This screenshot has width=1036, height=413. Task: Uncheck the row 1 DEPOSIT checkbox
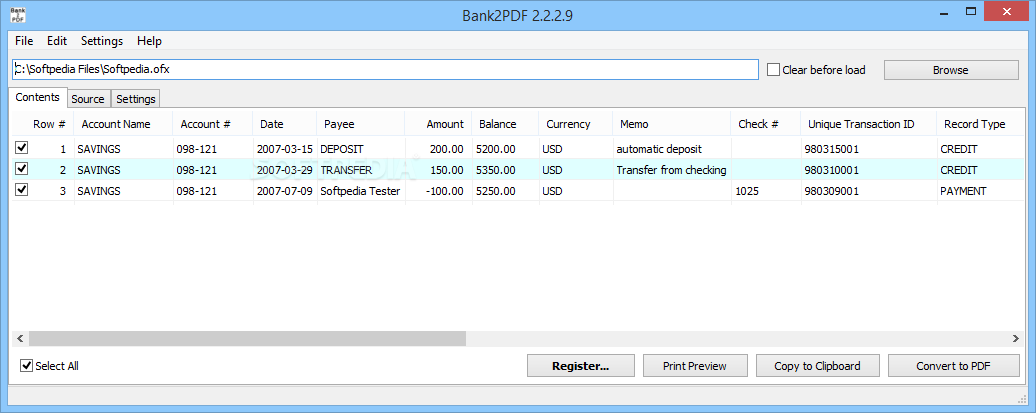click(22, 147)
